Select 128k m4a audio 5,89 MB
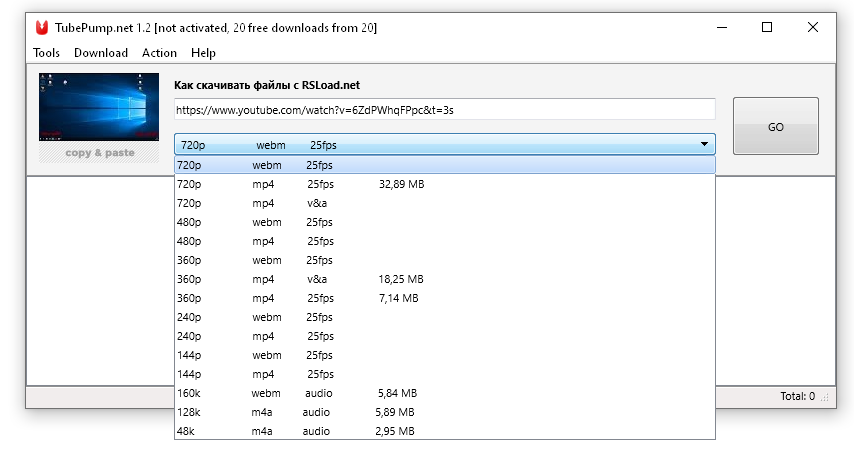The image size is (854, 457). (x=444, y=412)
